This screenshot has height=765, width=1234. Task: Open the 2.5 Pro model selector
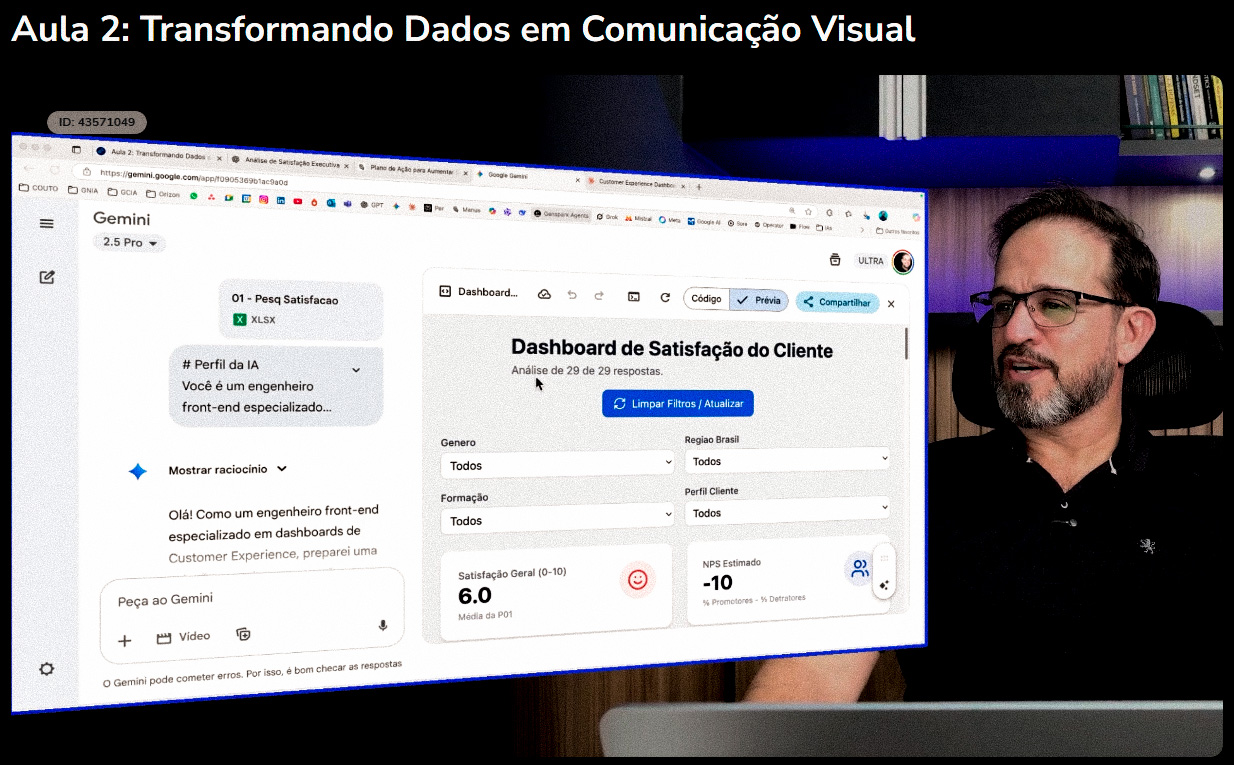tap(128, 242)
